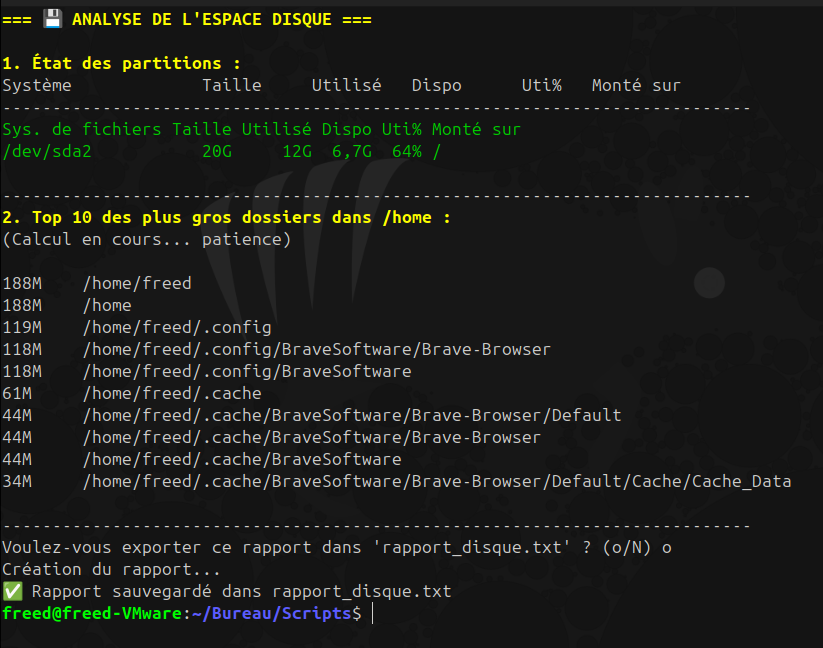Click "freed@freed-VMware" in the shell prompt
The image size is (823, 648).
pyautogui.click(x=91, y=613)
